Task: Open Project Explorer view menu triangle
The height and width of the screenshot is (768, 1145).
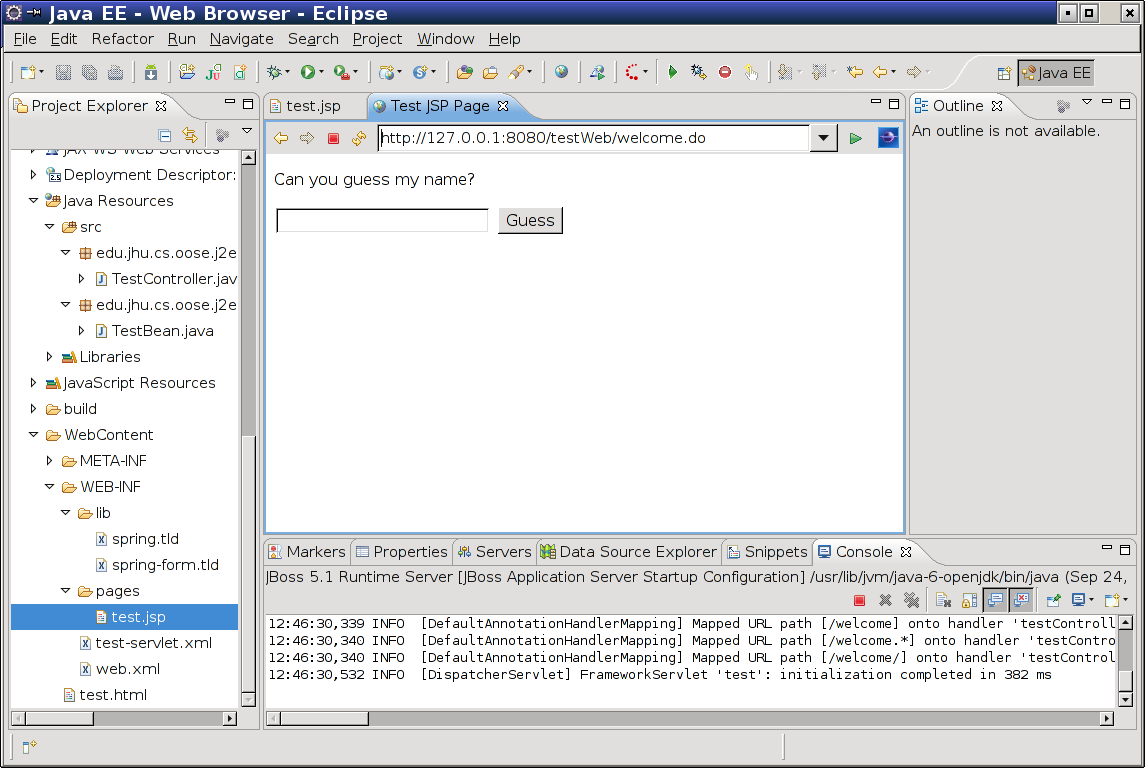Action: (247, 131)
